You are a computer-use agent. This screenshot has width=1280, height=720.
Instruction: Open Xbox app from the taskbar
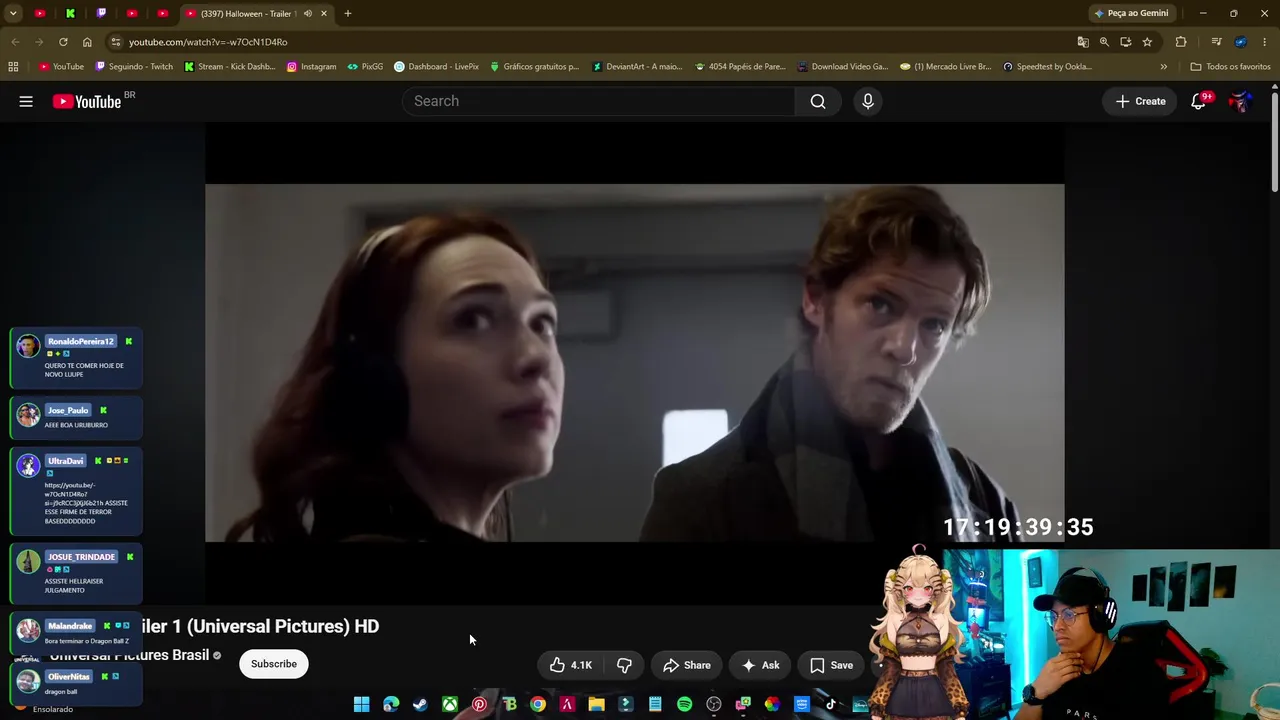pyautogui.click(x=450, y=705)
